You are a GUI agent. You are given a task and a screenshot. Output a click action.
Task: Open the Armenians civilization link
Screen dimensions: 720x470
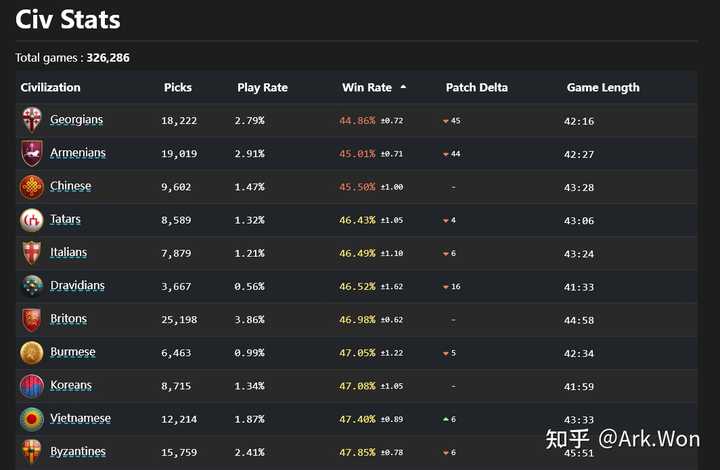[78, 153]
